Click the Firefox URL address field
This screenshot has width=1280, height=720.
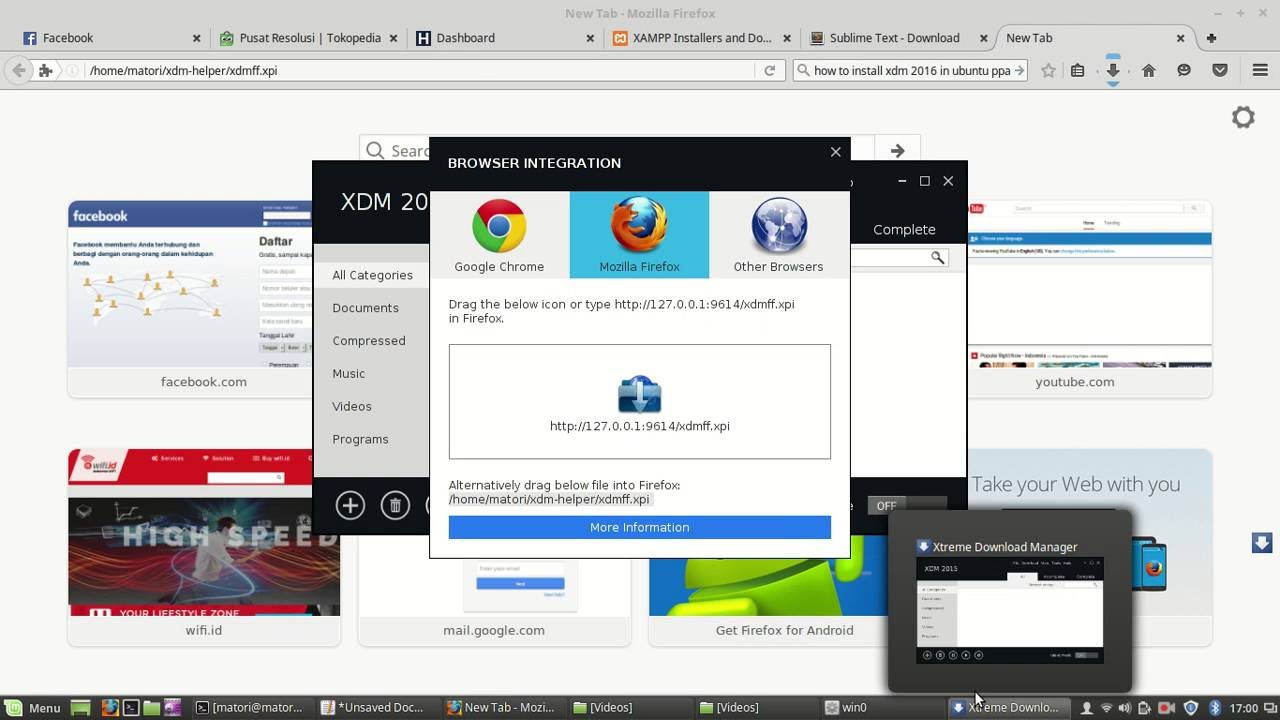click(420, 71)
